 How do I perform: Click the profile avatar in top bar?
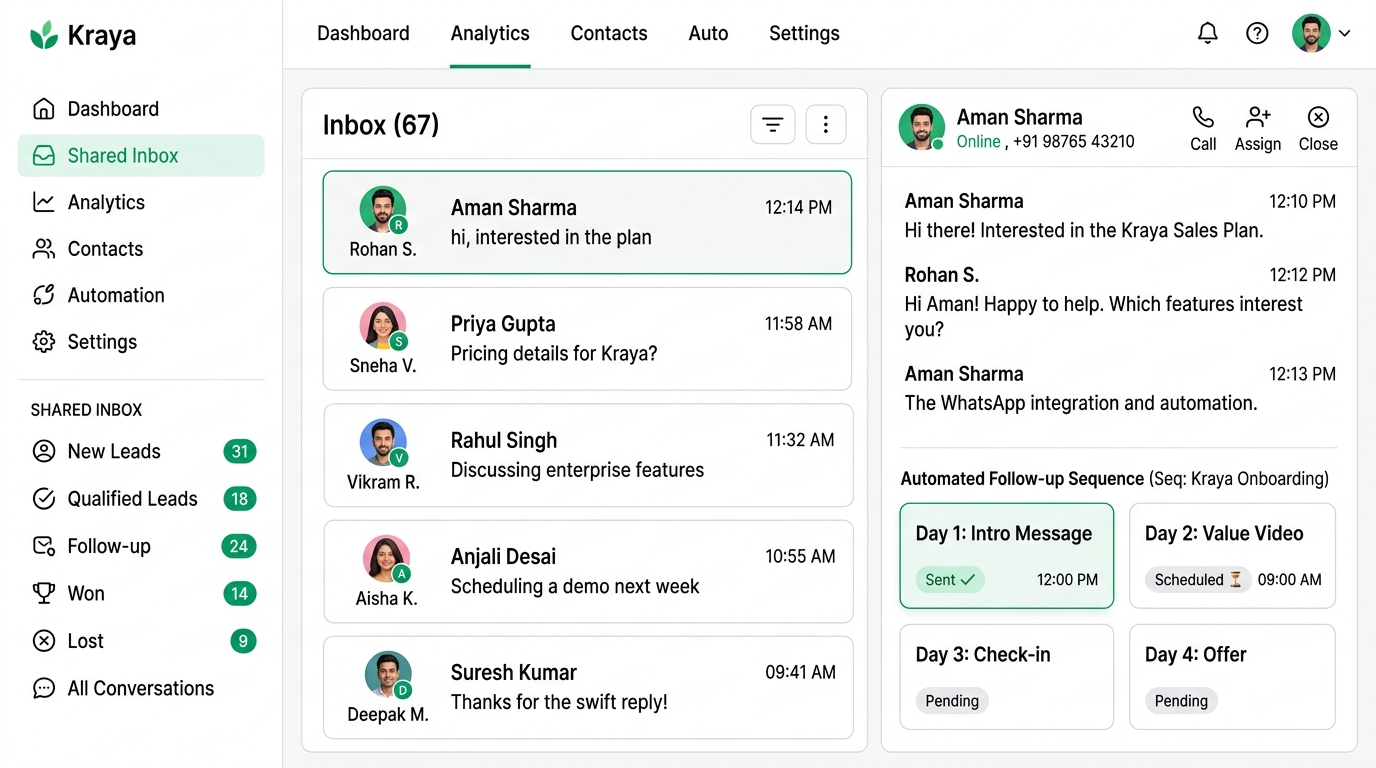(x=1311, y=33)
